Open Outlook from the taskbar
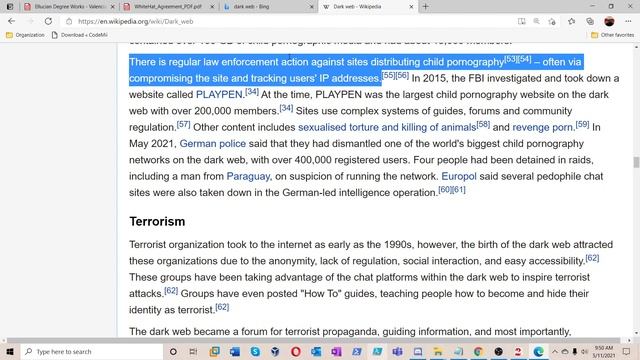640x360 pixels. (316, 351)
